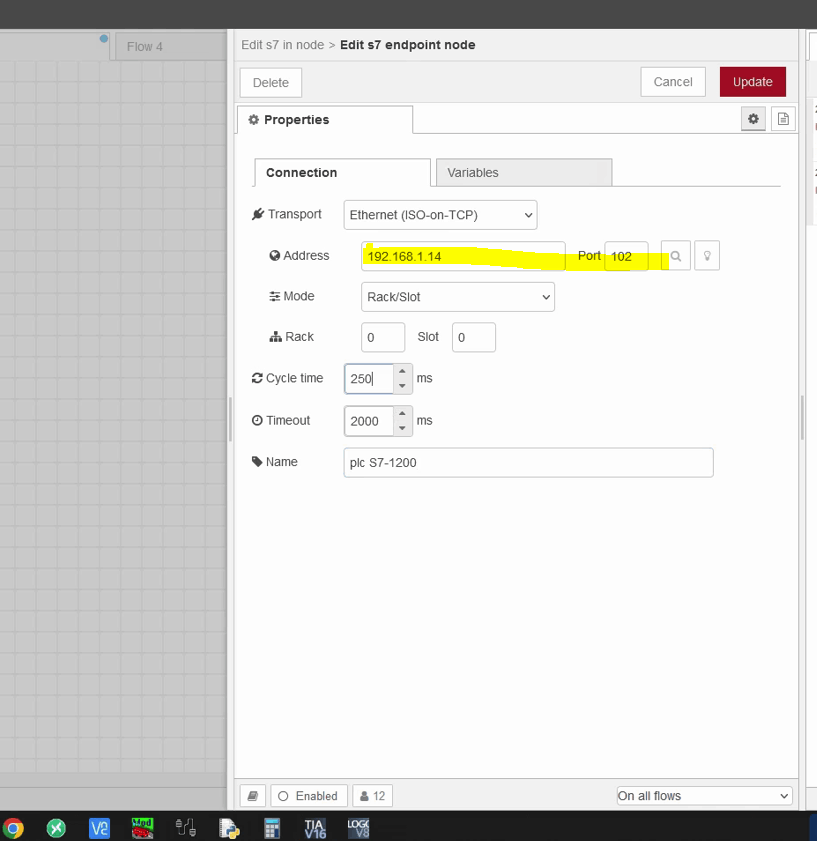Screen dimensions: 817x841
Task: Open LOGO V8 from the taskbar
Action: coord(358,828)
